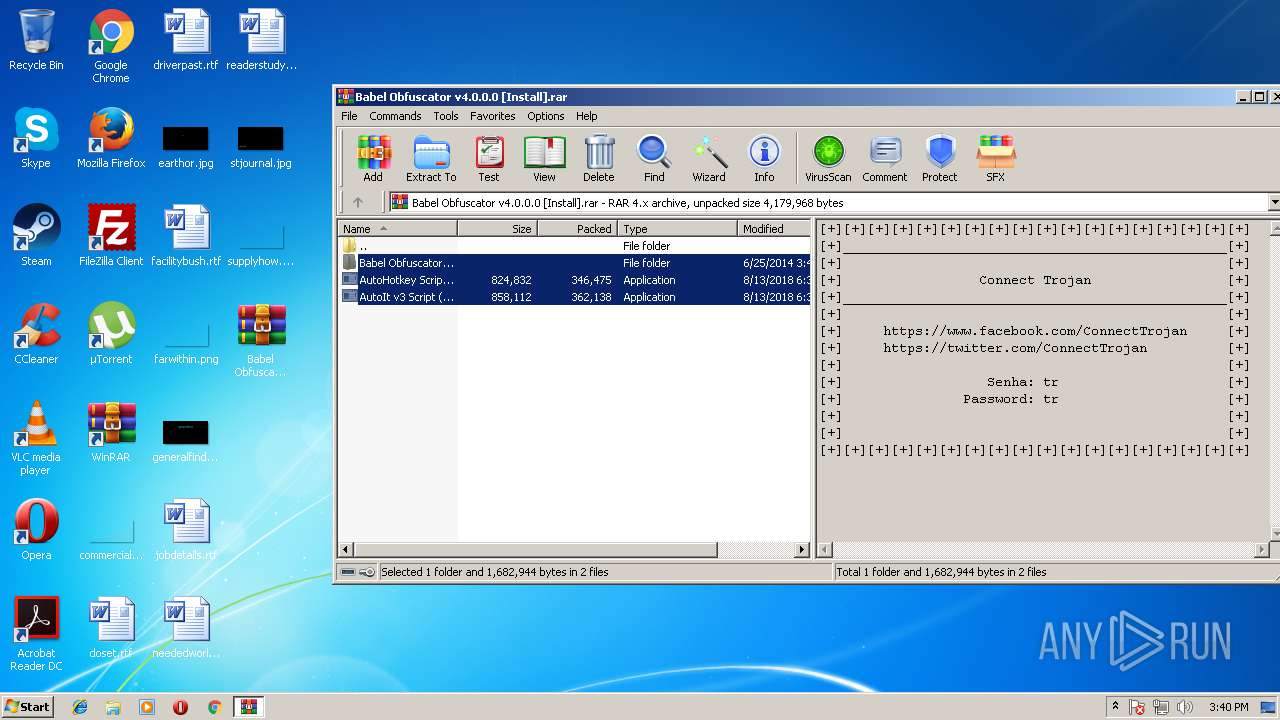The width and height of the screenshot is (1280, 720).
Task: Sort files by Size column
Action: tap(497, 229)
